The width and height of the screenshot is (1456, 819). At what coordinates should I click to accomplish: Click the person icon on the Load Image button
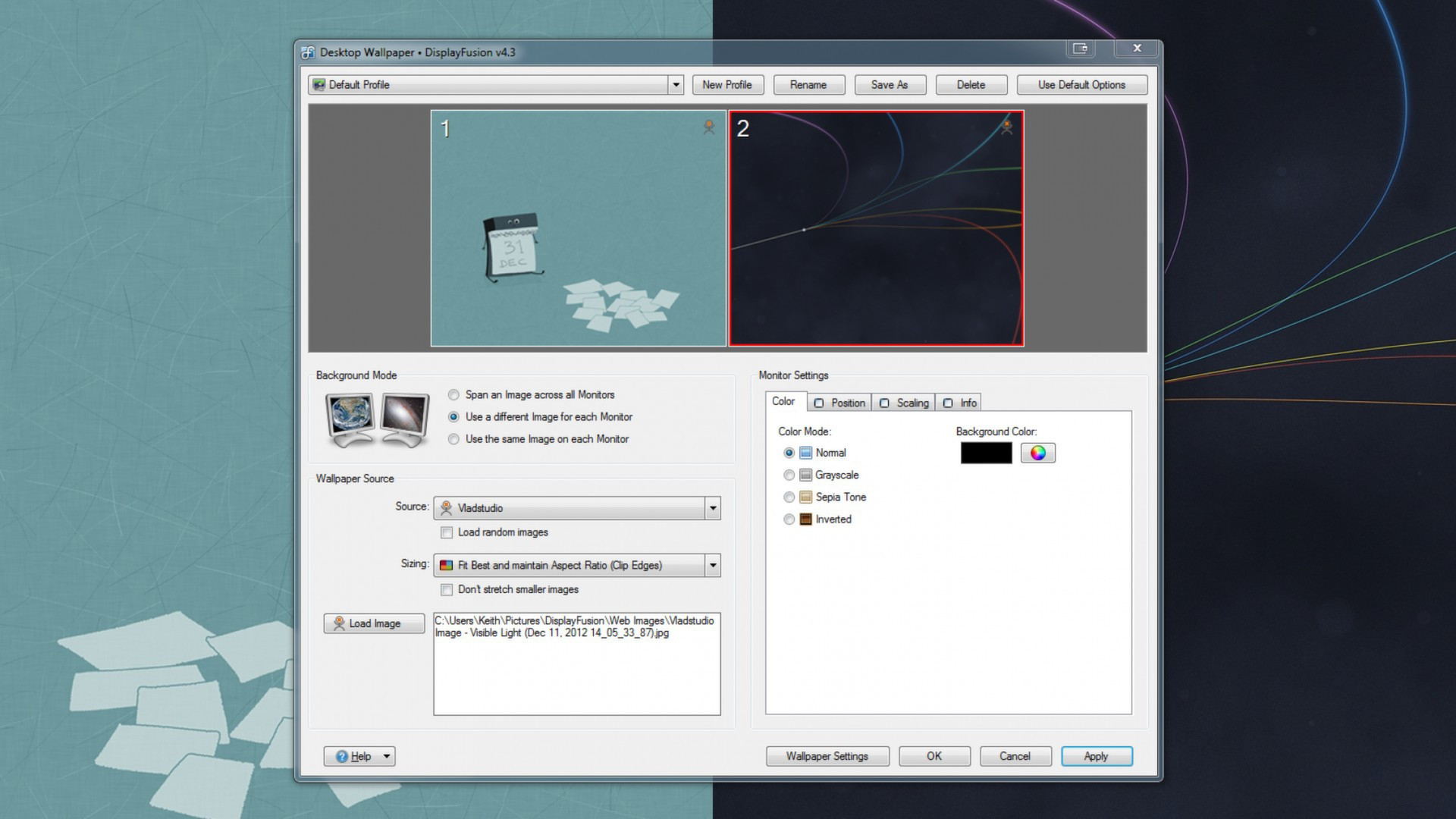[338, 623]
